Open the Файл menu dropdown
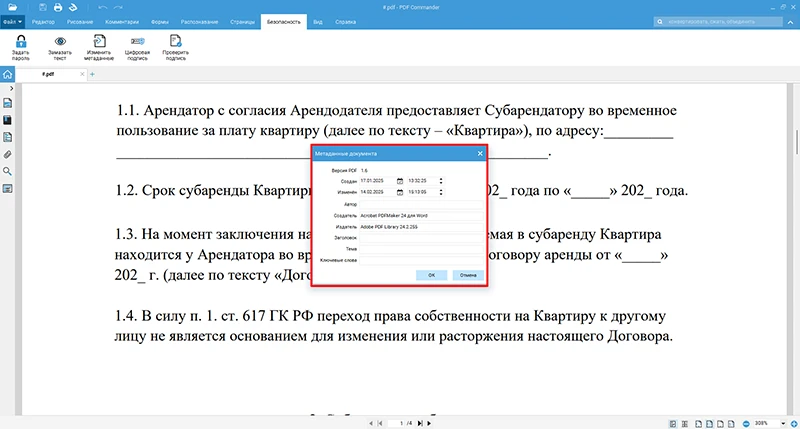The image size is (800, 429). tap(12, 22)
